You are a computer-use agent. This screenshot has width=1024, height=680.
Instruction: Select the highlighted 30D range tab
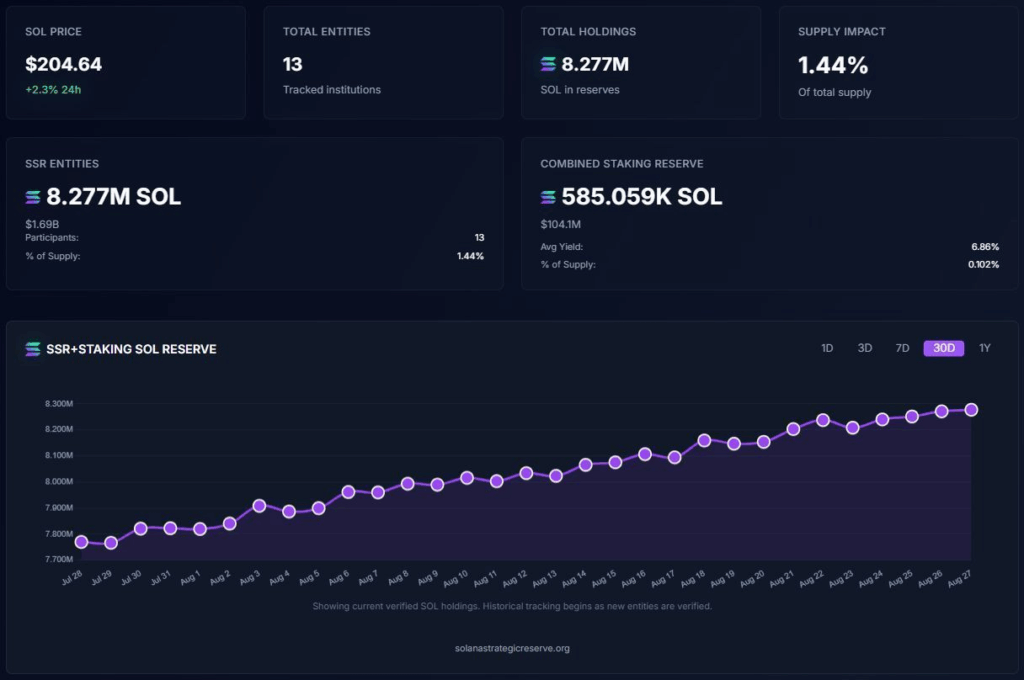coord(944,348)
